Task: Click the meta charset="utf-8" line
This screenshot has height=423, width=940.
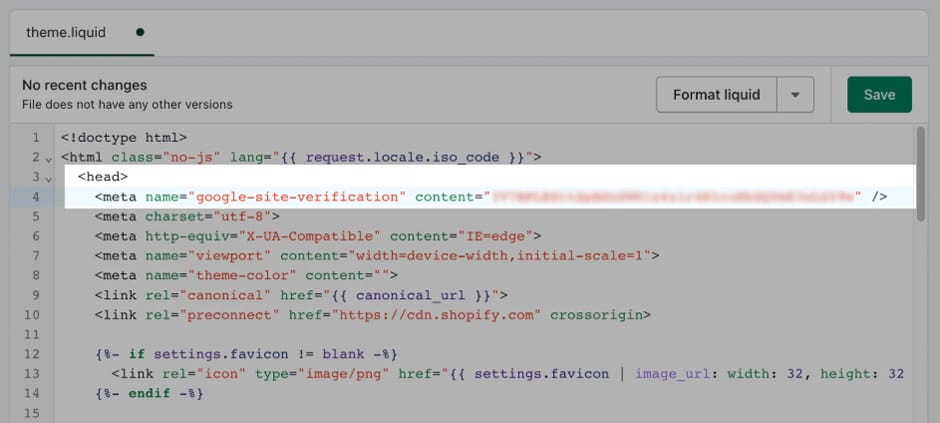Action: [187, 216]
